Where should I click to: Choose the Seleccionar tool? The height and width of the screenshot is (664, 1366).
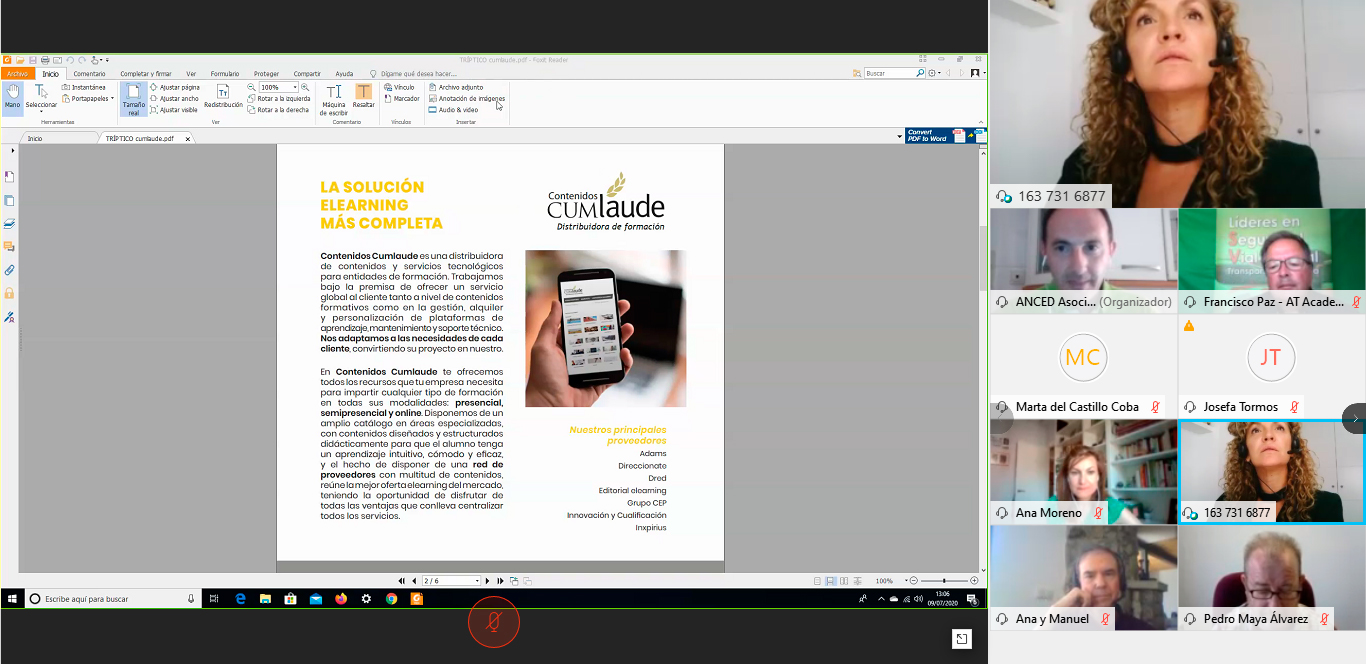click(41, 98)
